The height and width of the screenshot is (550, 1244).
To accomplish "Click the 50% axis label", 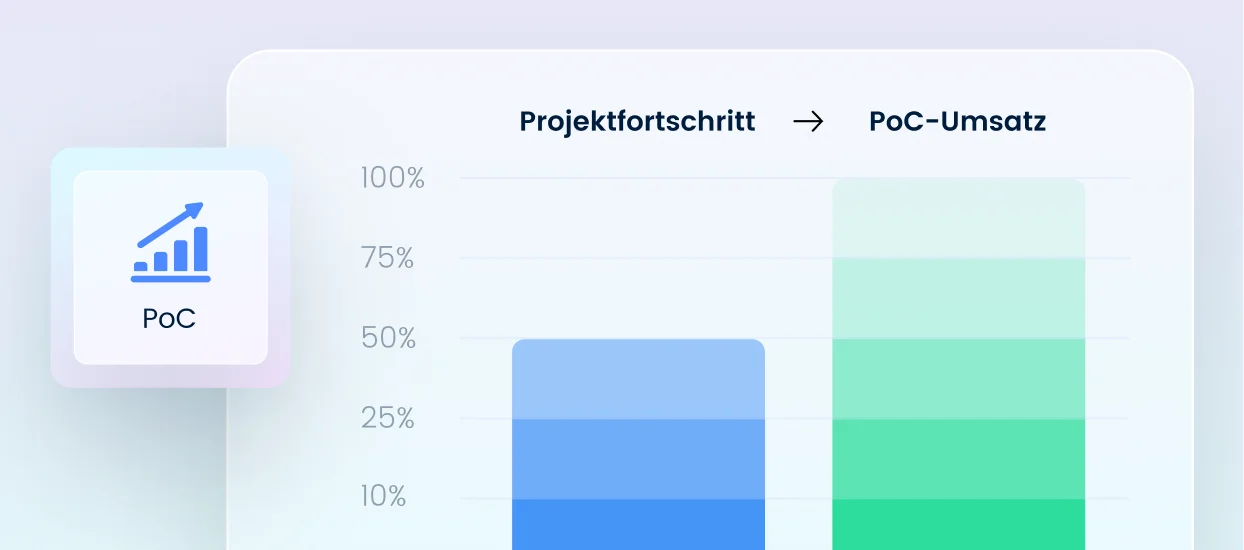I will point(389,339).
